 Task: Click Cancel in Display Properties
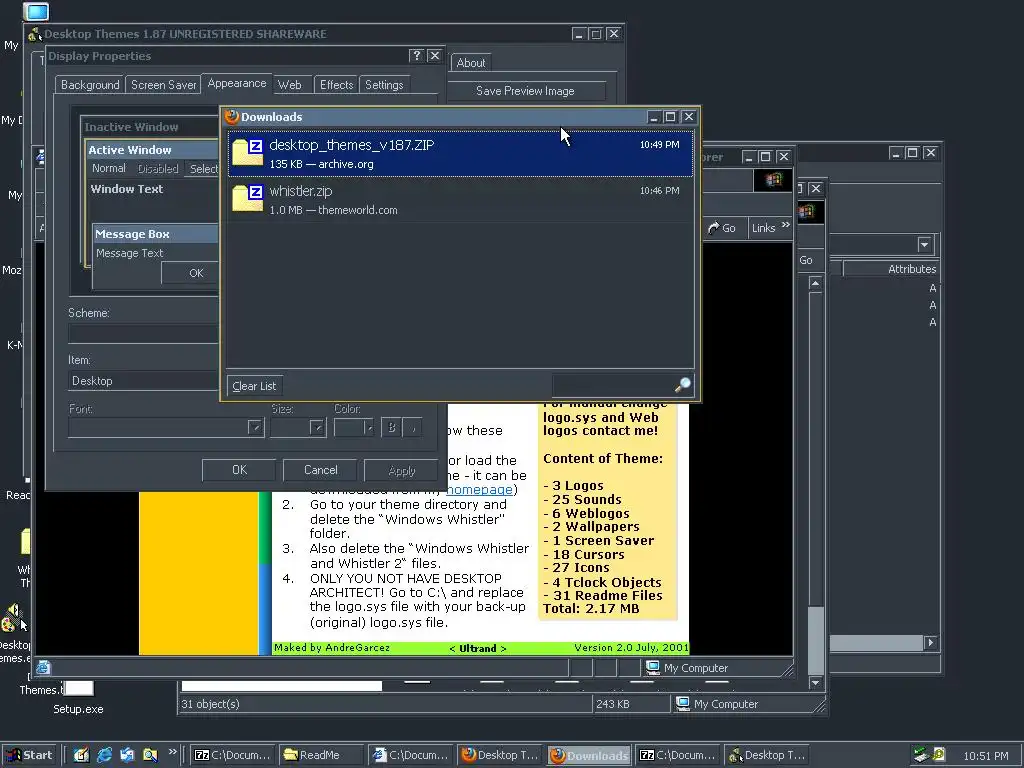tap(321, 470)
